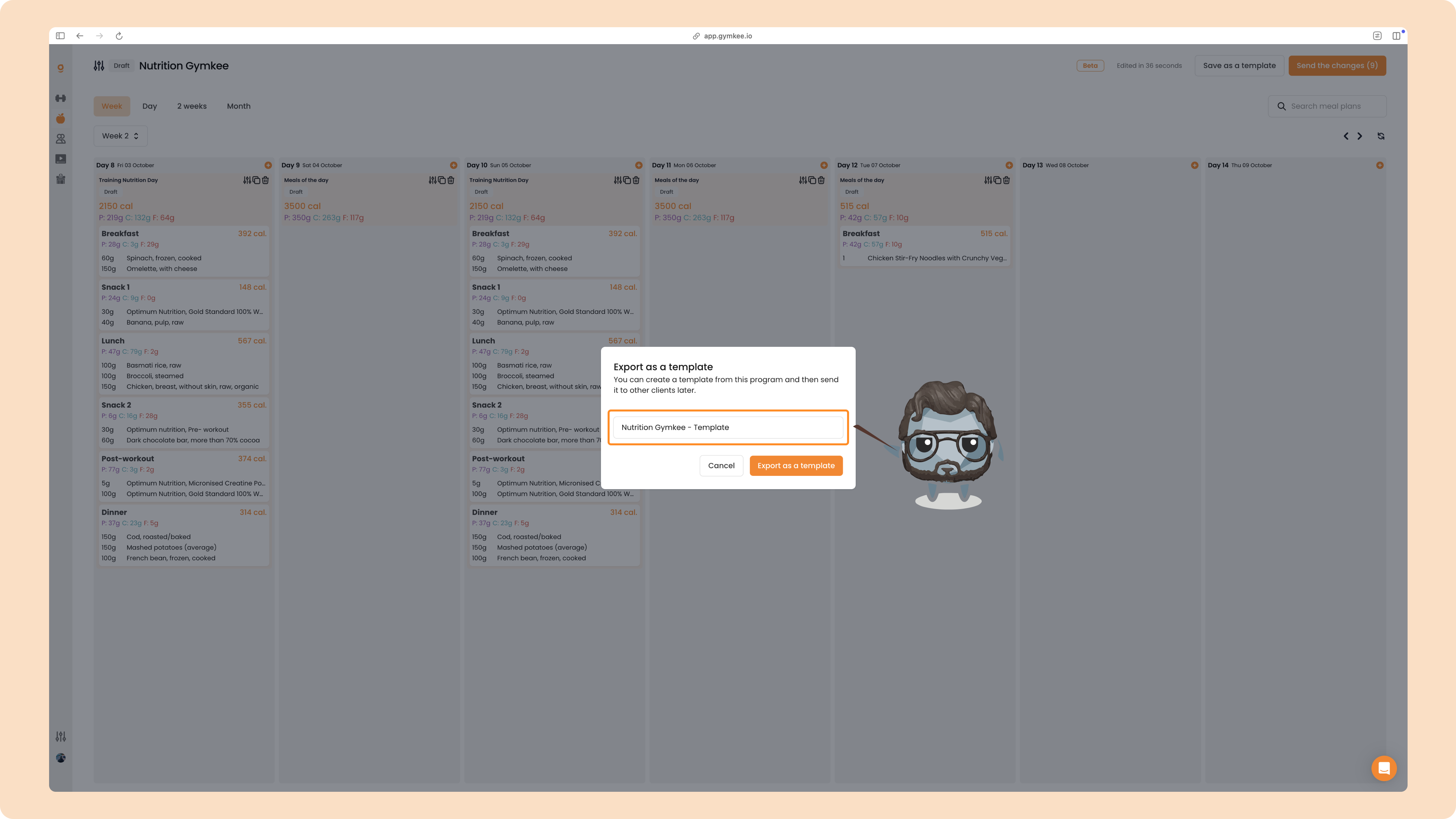The width and height of the screenshot is (1456, 819).
Task: Duplicate the Day 8 Training Nutrition Day
Action: click(x=256, y=181)
